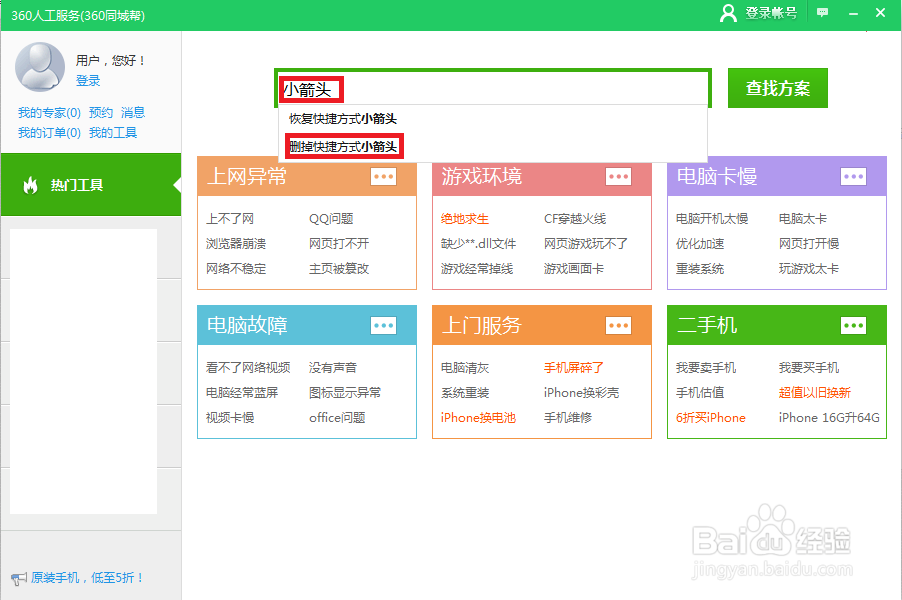The width and height of the screenshot is (902, 600).
Task: Select the 网络不稳定 item
Action: (236, 269)
